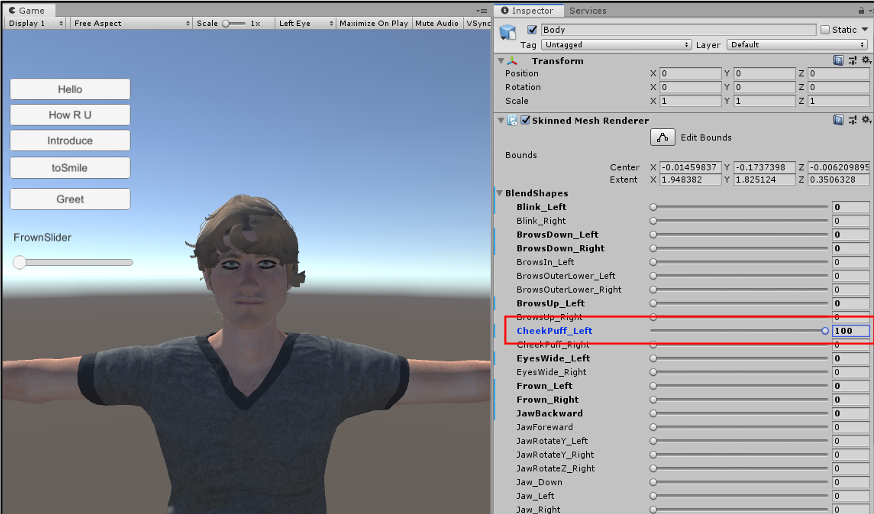Click the FrownSlider track in game view
Viewport: 874px width, 514px height.
(73, 262)
